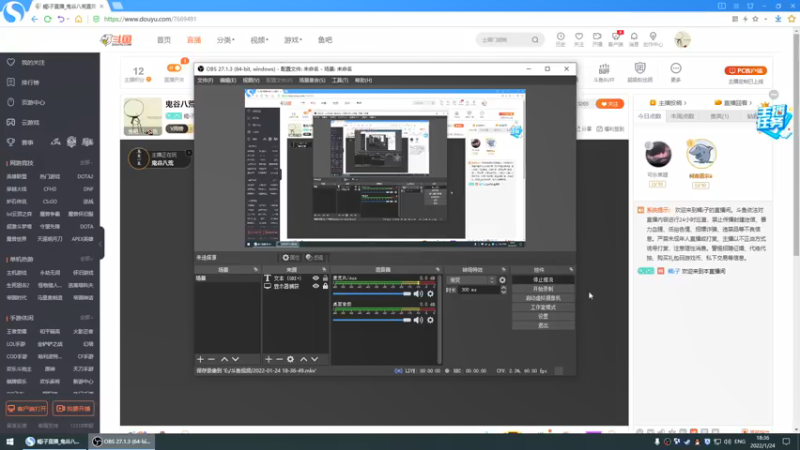The width and height of the screenshot is (800, 450).
Task: Open follow heart icon in Douyu header
Action: pyautogui.click(x=579, y=39)
